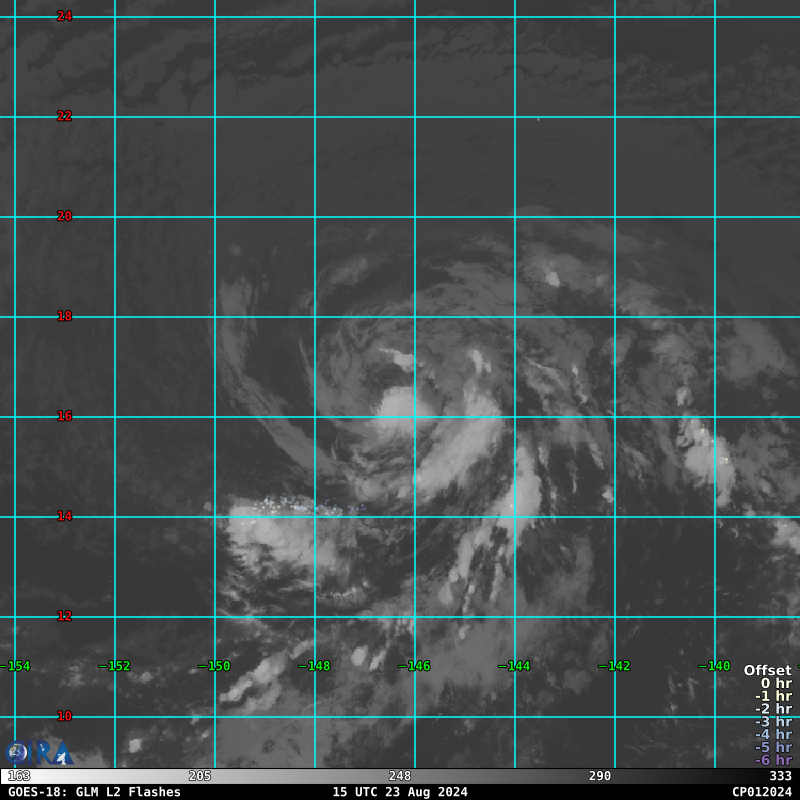Pick the -3 hr offset legend entry

772,722
